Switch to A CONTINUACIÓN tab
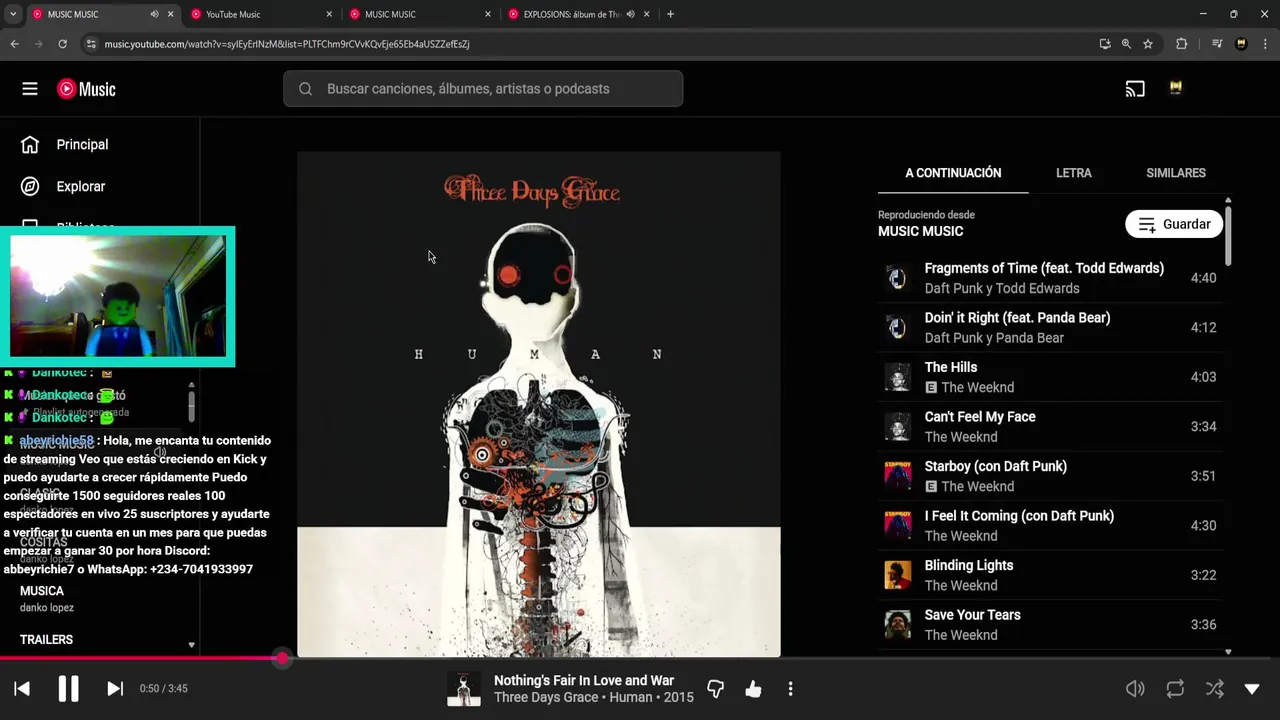This screenshot has height=720, width=1280. (x=953, y=173)
